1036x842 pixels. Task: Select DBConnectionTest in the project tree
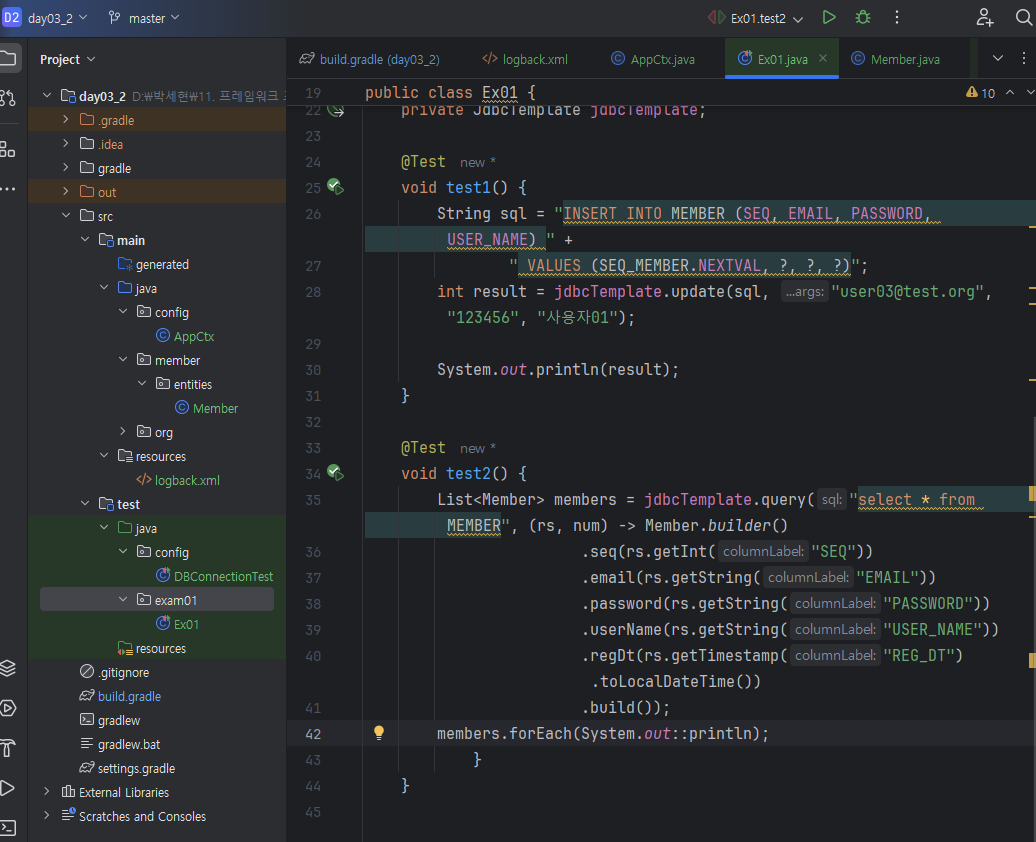[222, 576]
